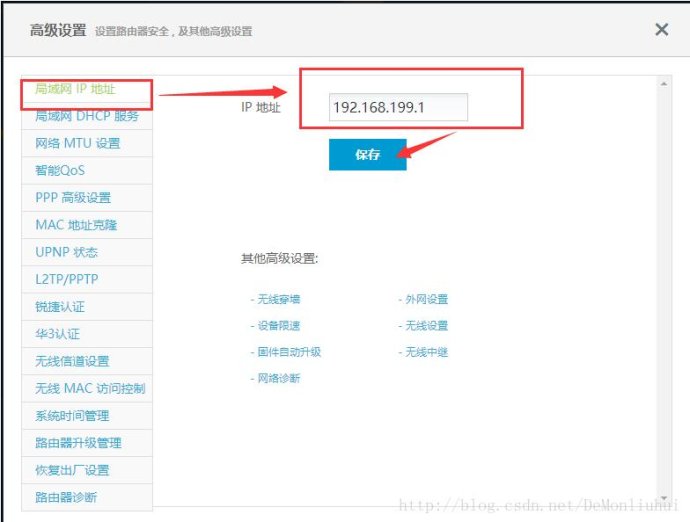Open 局域网 DHCP 服务 settings
Viewport: 690px width, 522px height.
click(87, 116)
